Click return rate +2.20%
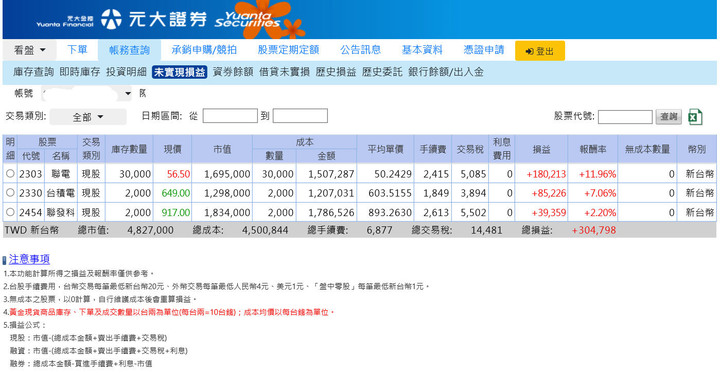 (600, 212)
